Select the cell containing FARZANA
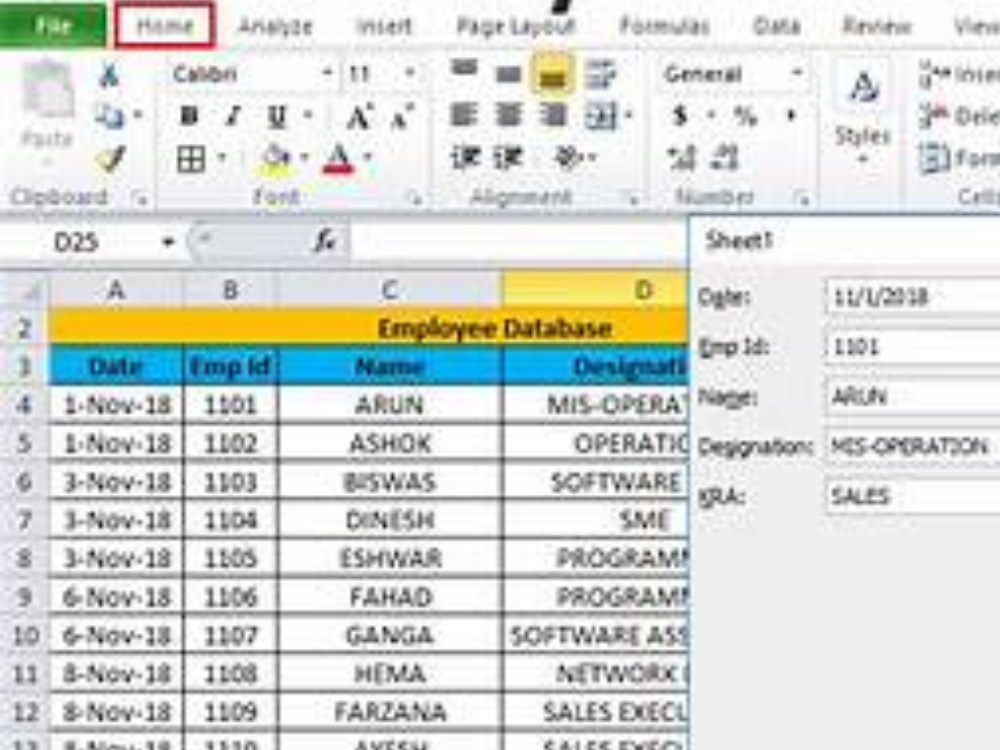The height and width of the screenshot is (750, 1000). [x=390, y=712]
